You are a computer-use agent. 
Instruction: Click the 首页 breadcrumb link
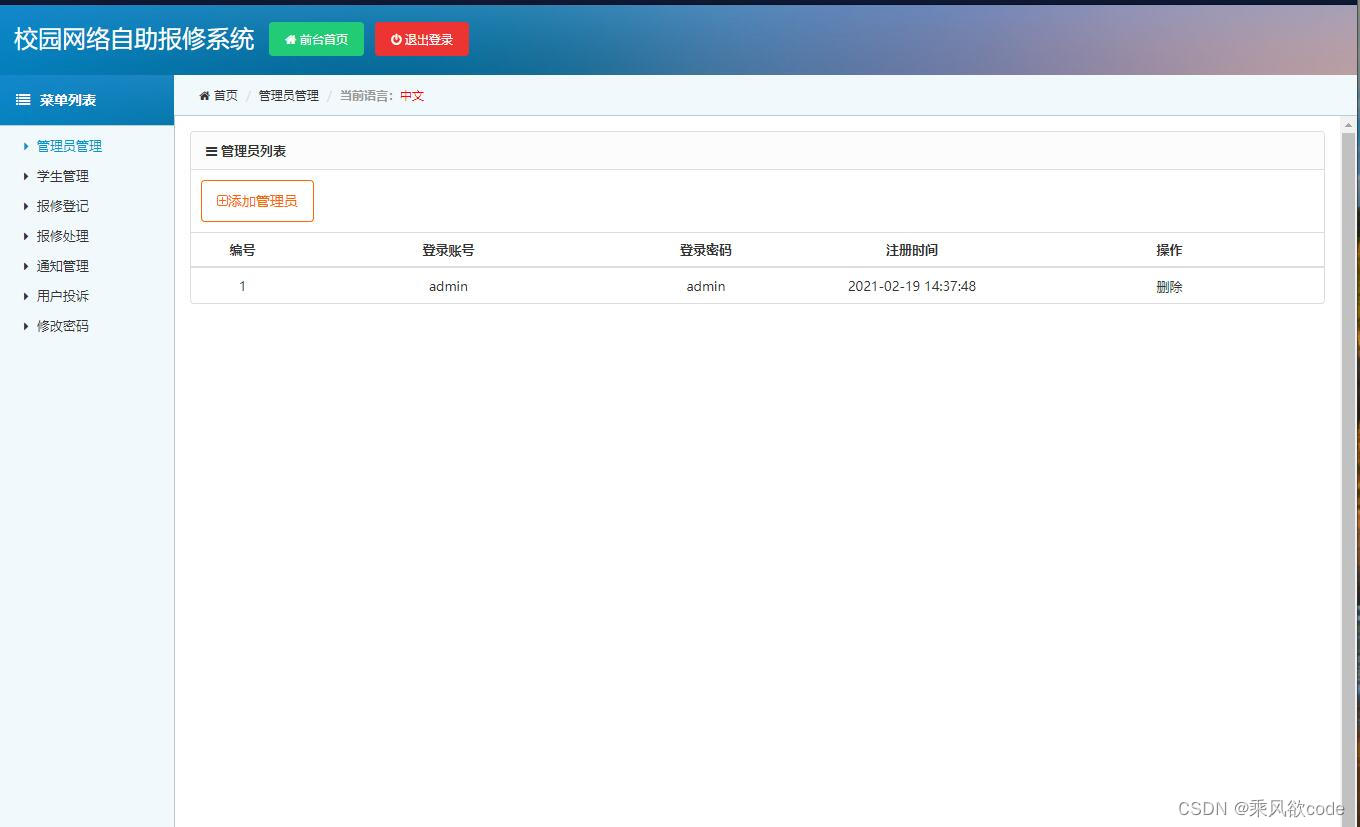pos(226,96)
